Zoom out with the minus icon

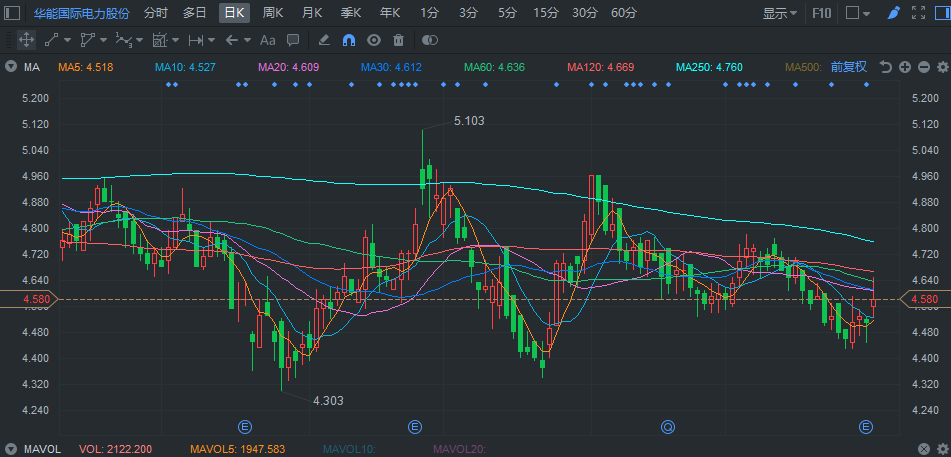pos(924,67)
